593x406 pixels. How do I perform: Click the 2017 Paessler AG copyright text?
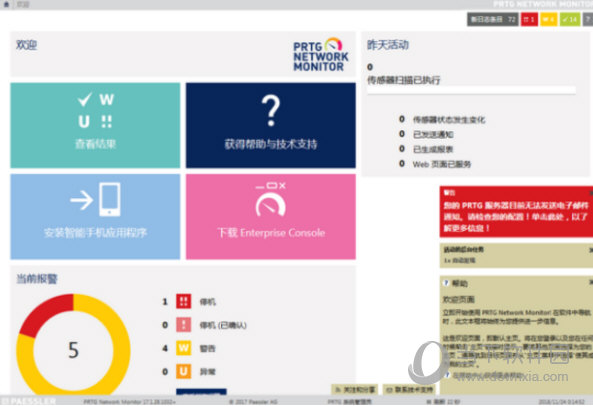coord(253,401)
